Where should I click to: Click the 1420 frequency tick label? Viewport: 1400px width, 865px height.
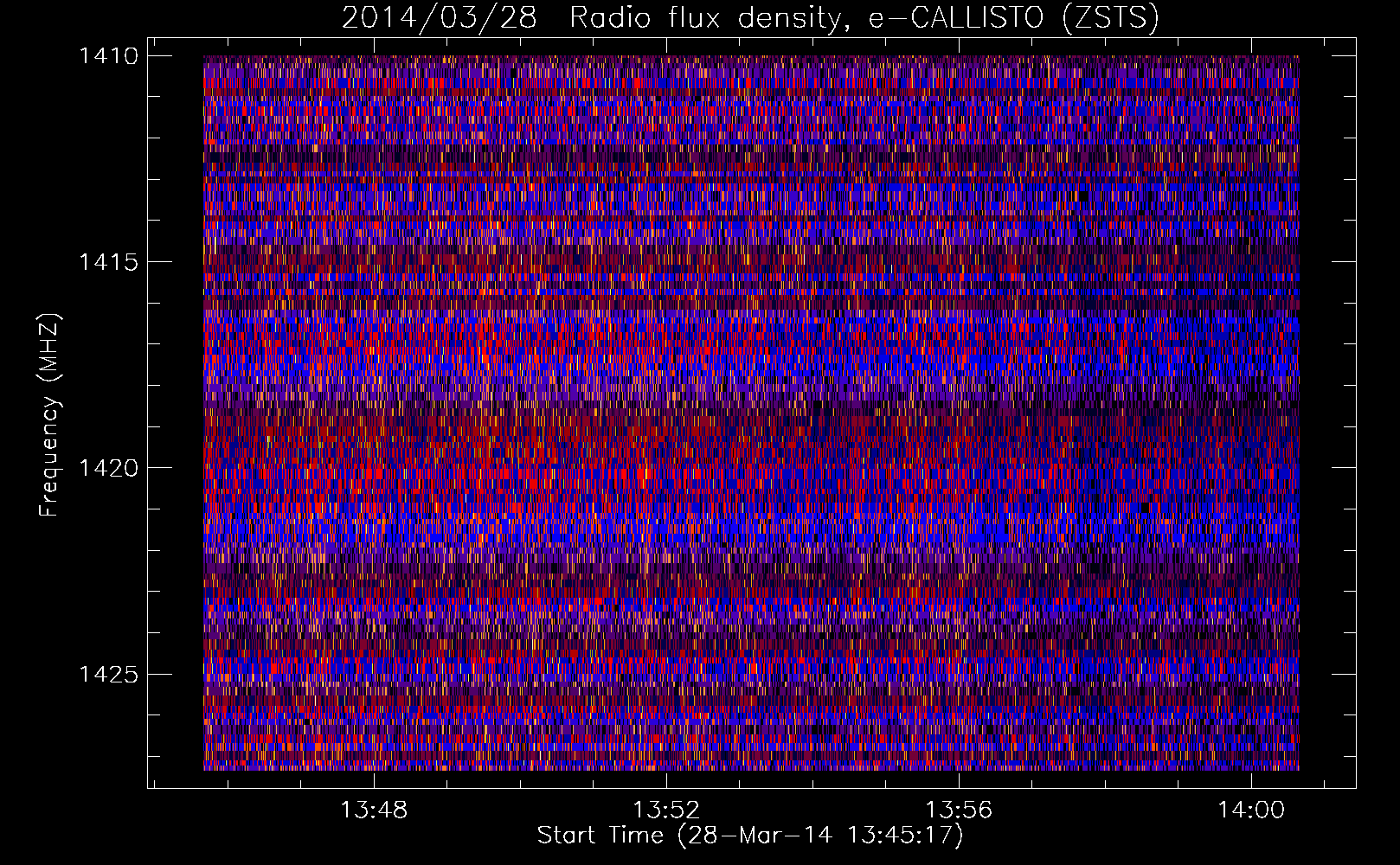click(x=108, y=468)
